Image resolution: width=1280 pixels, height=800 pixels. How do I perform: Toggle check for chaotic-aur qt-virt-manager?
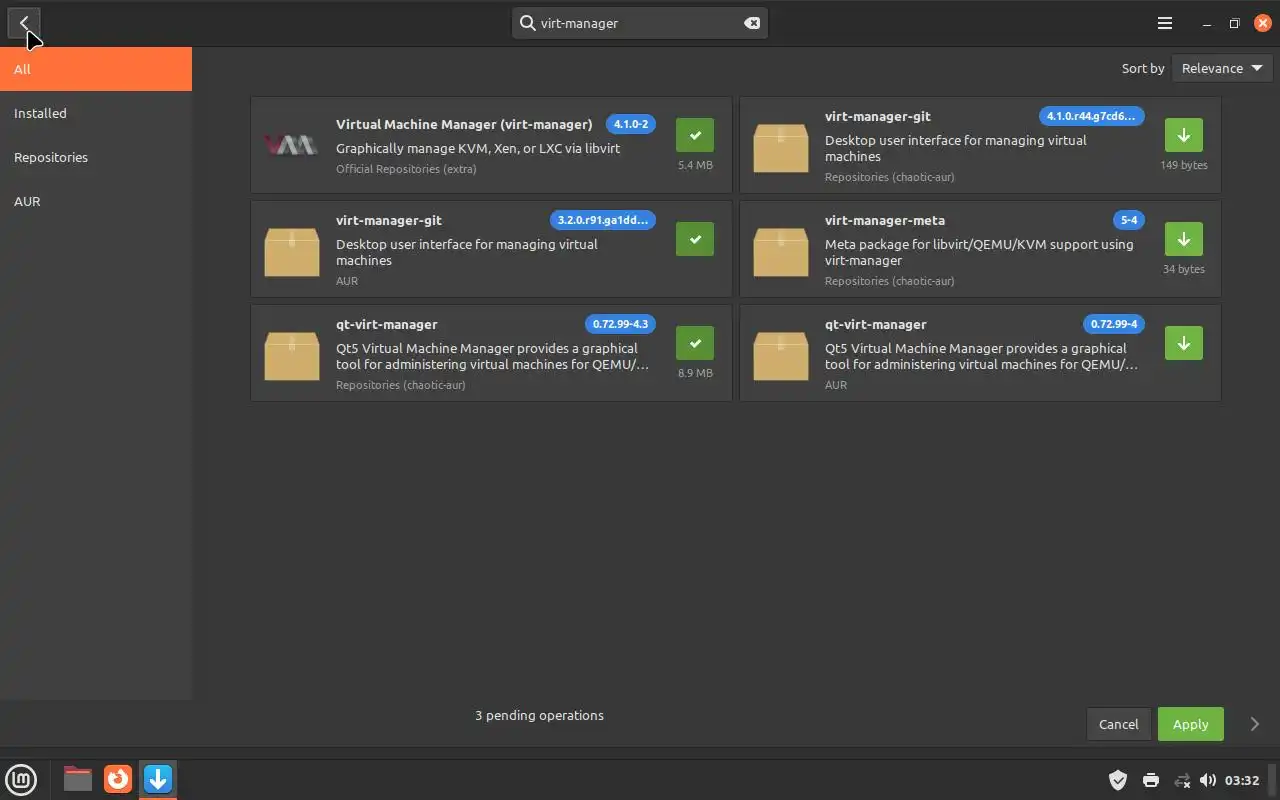click(x=695, y=343)
